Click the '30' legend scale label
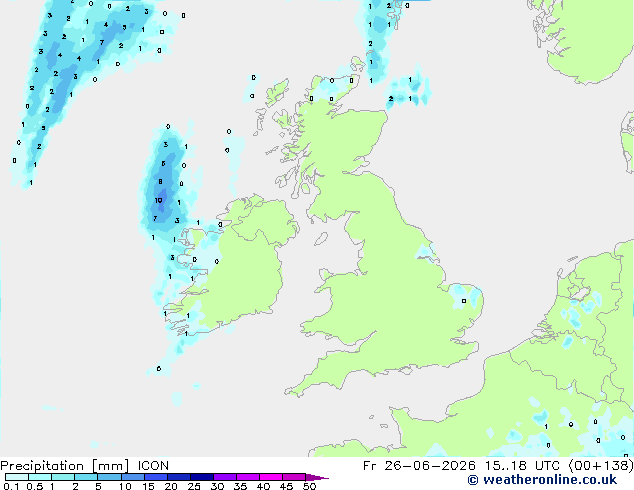This screenshot has width=634, height=490. coord(217,486)
